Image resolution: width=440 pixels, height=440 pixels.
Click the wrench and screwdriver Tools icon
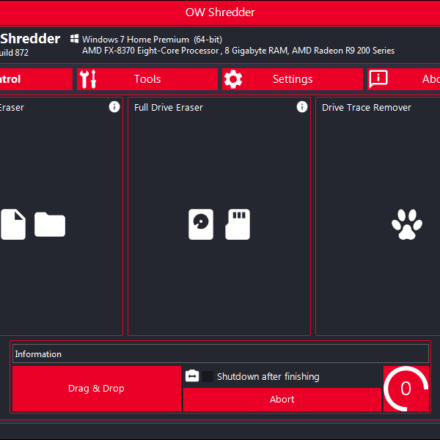tap(88, 79)
